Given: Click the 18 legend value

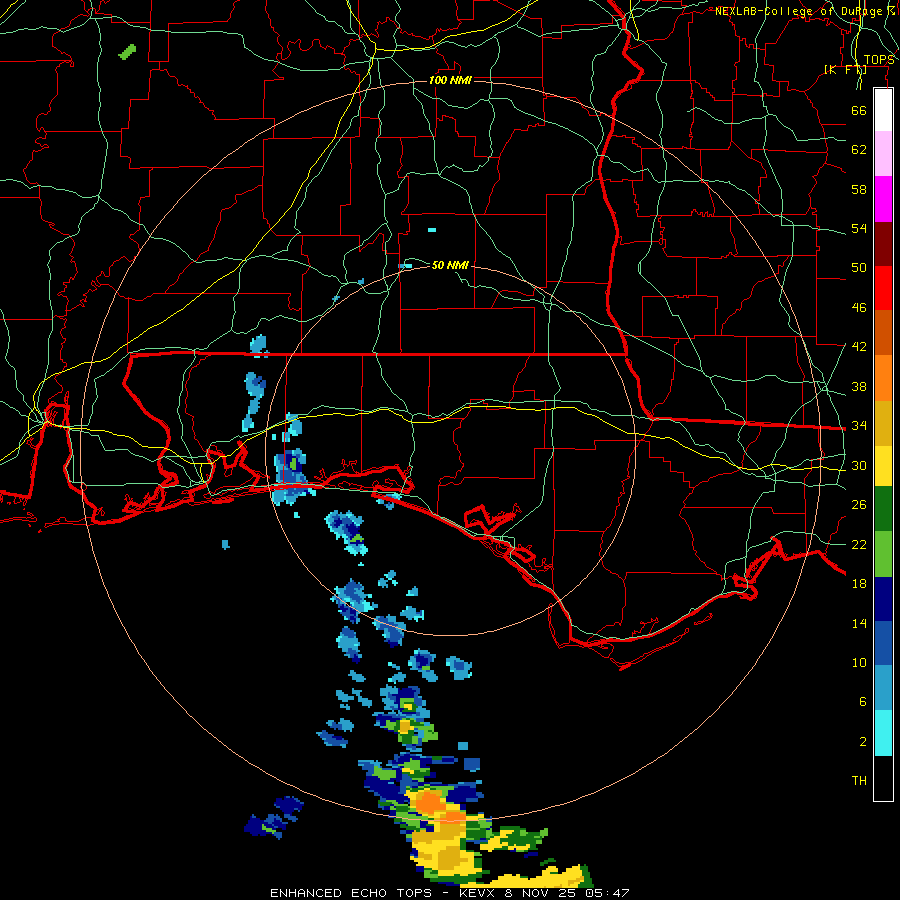Looking at the screenshot, I should point(859,583).
